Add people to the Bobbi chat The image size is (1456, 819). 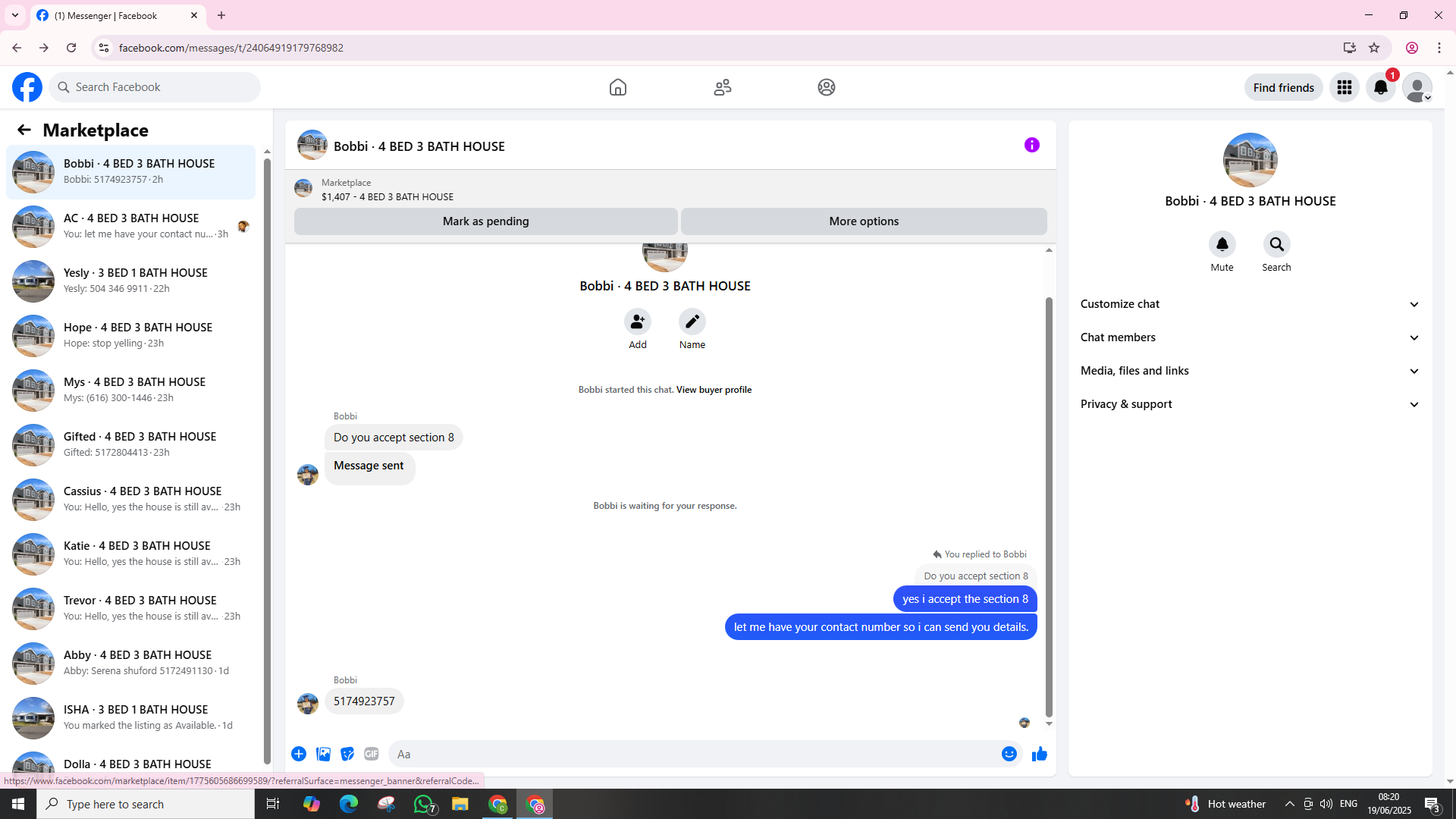(x=638, y=322)
